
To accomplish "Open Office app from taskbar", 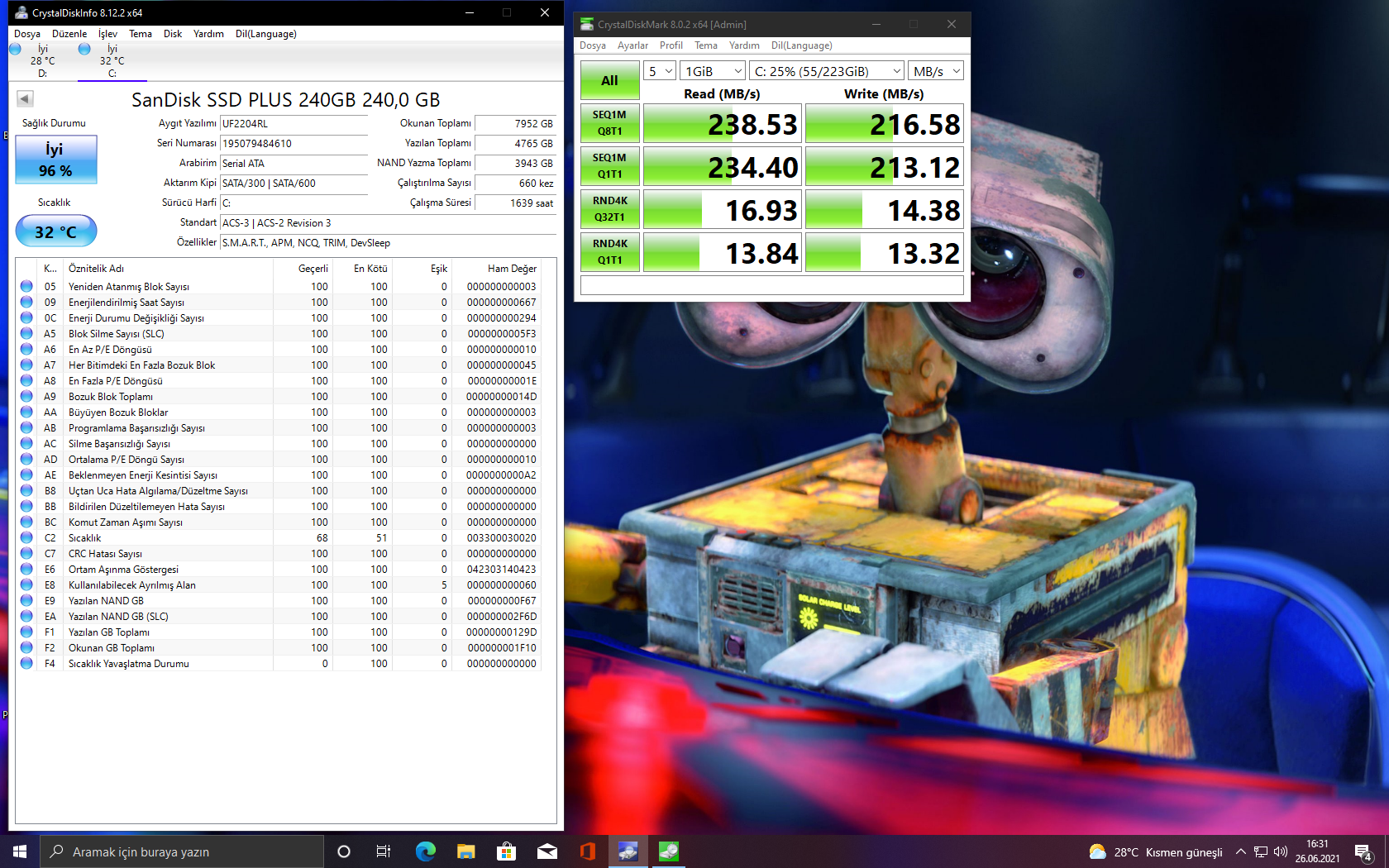I will pos(587,851).
